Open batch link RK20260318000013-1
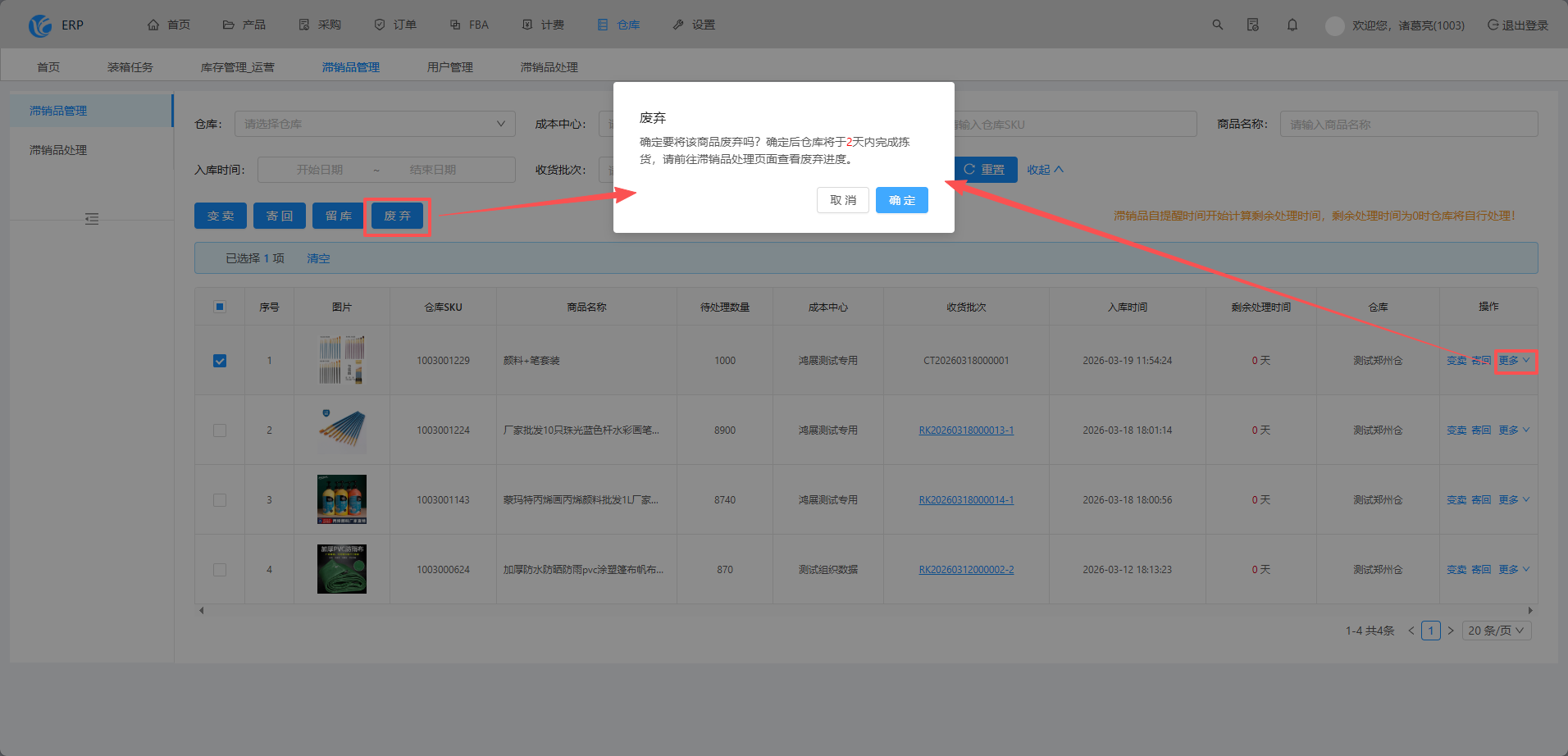1568x756 pixels. click(x=966, y=430)
